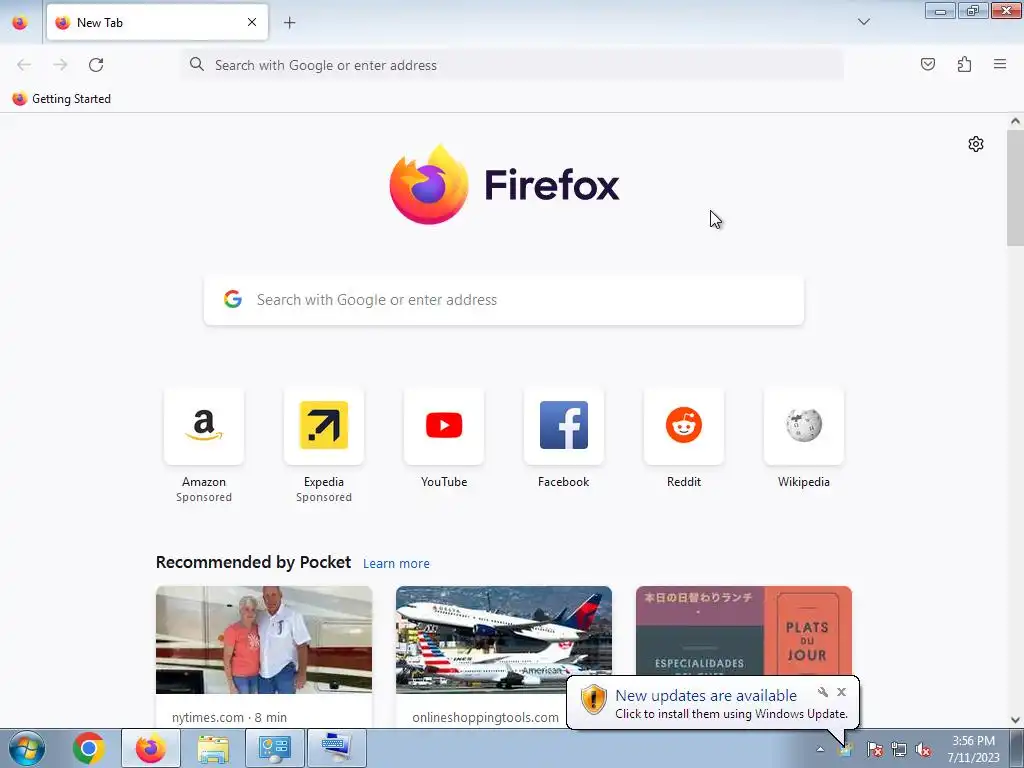Show hidden tray icons arrow
1024x768 pixels.
(x=820, y=749)
